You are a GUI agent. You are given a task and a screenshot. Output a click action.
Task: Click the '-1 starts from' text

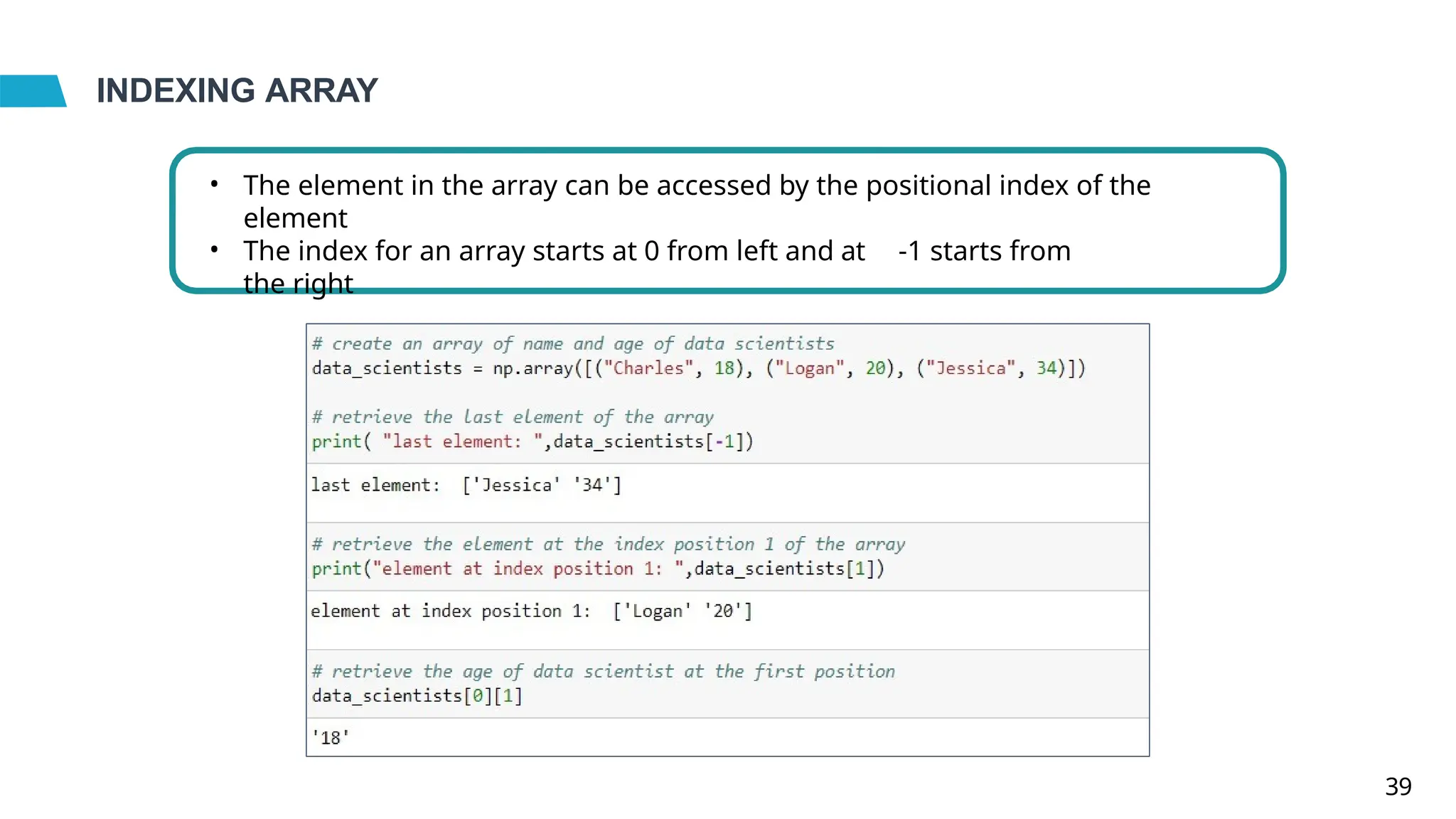click(x=984, y=252)
